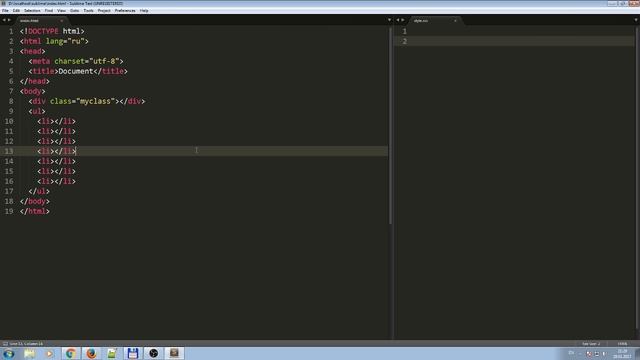Viewport: 640px width, 360px height.
Task: Open the Goto menu
Action: (x=75, y=11)
